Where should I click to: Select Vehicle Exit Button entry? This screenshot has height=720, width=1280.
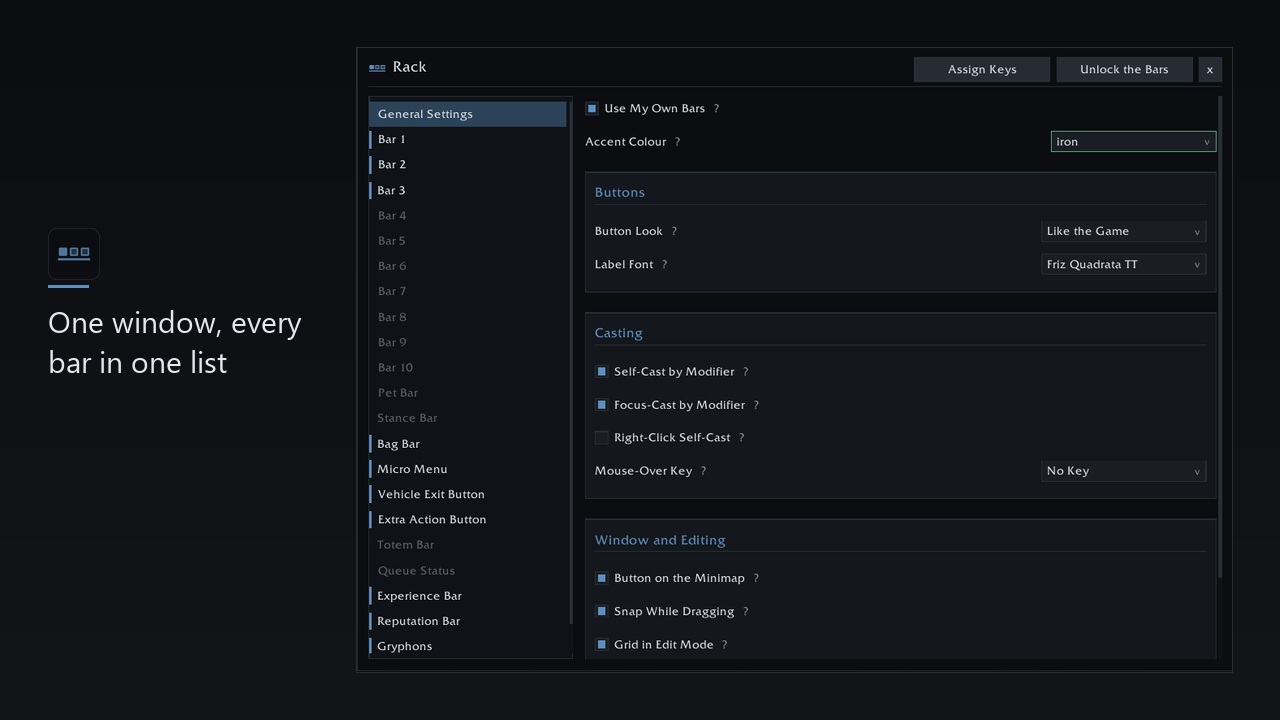click(468, 494)
